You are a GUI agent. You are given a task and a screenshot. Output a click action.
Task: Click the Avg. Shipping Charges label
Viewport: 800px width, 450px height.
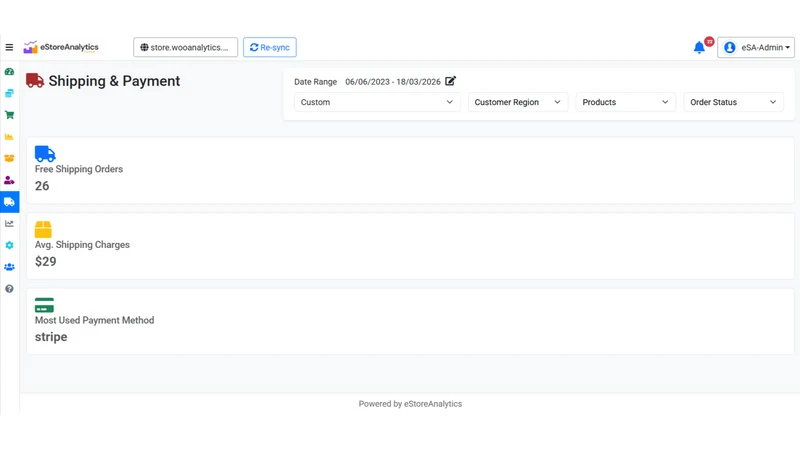point(82,245)
